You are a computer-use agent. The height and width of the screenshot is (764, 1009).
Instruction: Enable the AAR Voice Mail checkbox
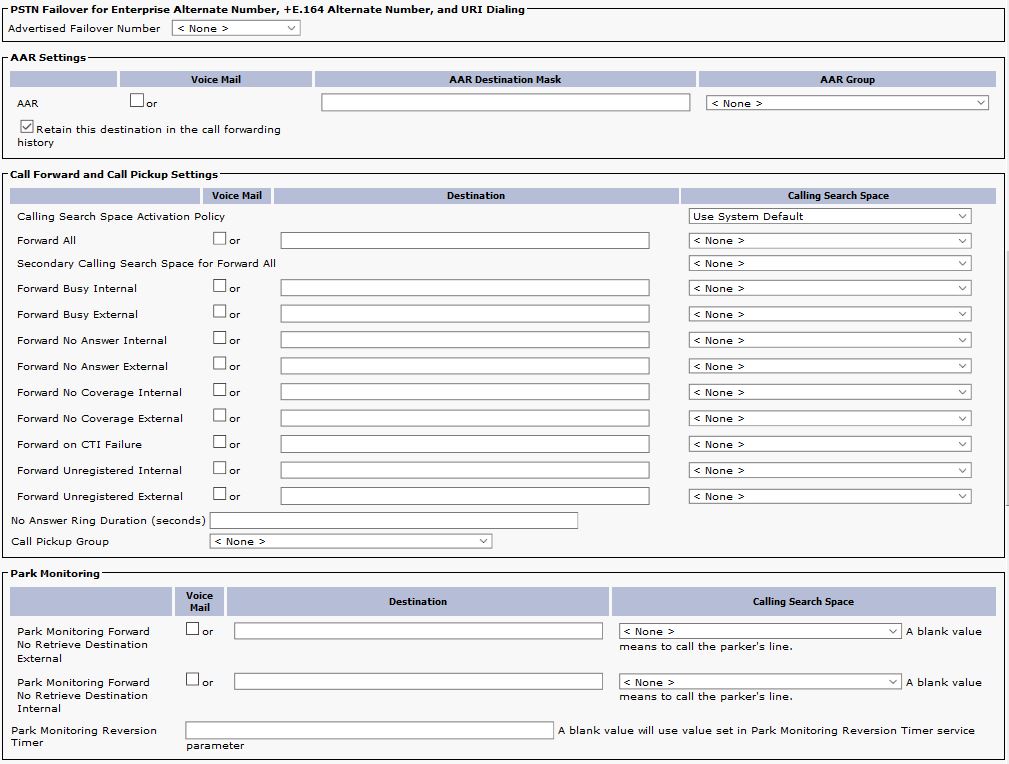137,101
